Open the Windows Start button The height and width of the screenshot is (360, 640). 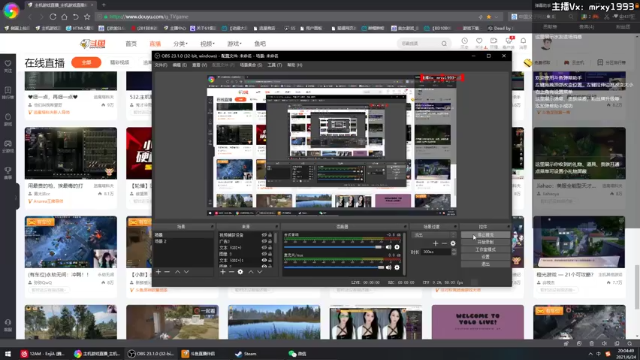click(7, 354)
